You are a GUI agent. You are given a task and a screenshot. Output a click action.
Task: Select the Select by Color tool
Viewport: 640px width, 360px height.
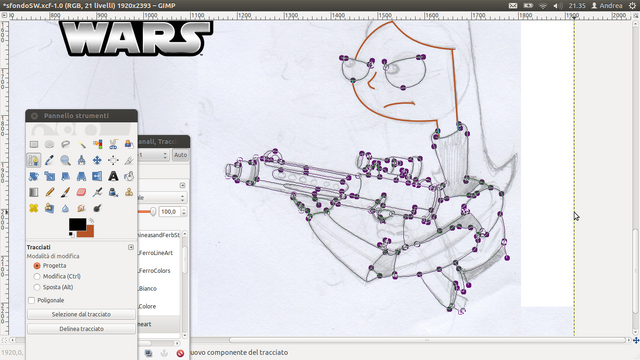coord(97,144)
